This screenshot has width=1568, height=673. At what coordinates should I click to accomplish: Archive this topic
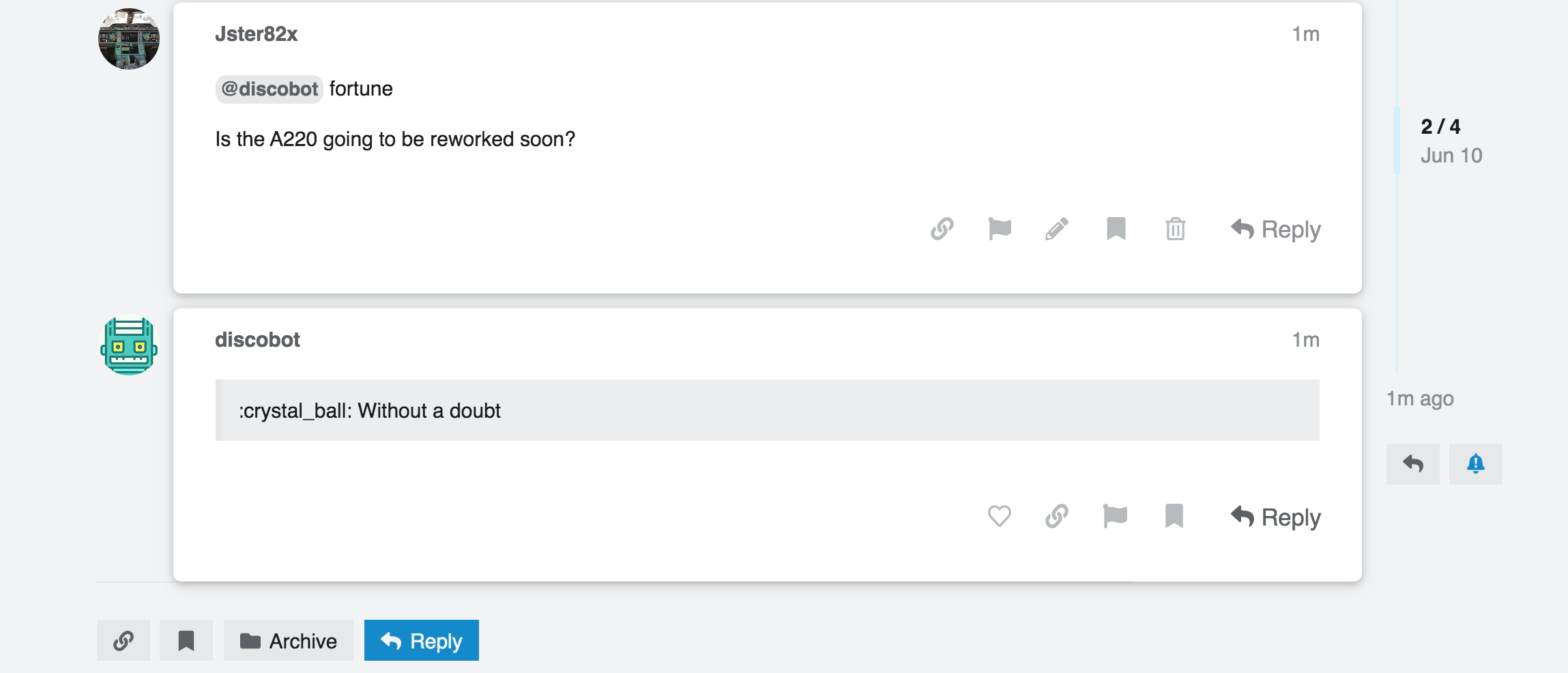[x=288, y=640]
